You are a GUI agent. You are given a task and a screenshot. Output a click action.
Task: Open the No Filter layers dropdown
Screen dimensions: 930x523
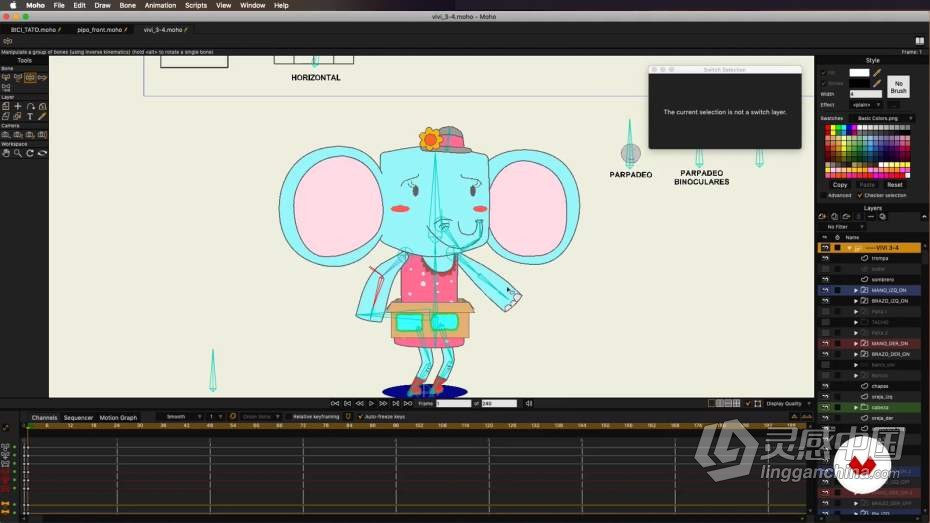pyautogui.click(x=843, y=227)
